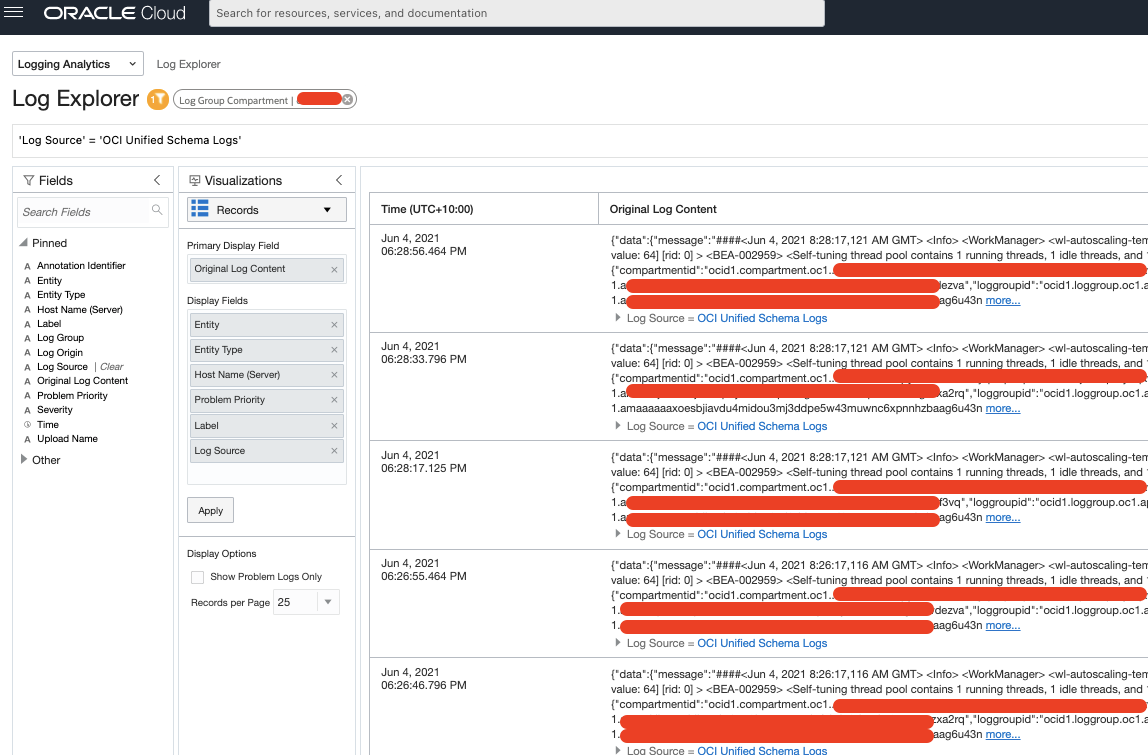
Task: Expand the Other fields section
Action: click(x=25, y=460)
